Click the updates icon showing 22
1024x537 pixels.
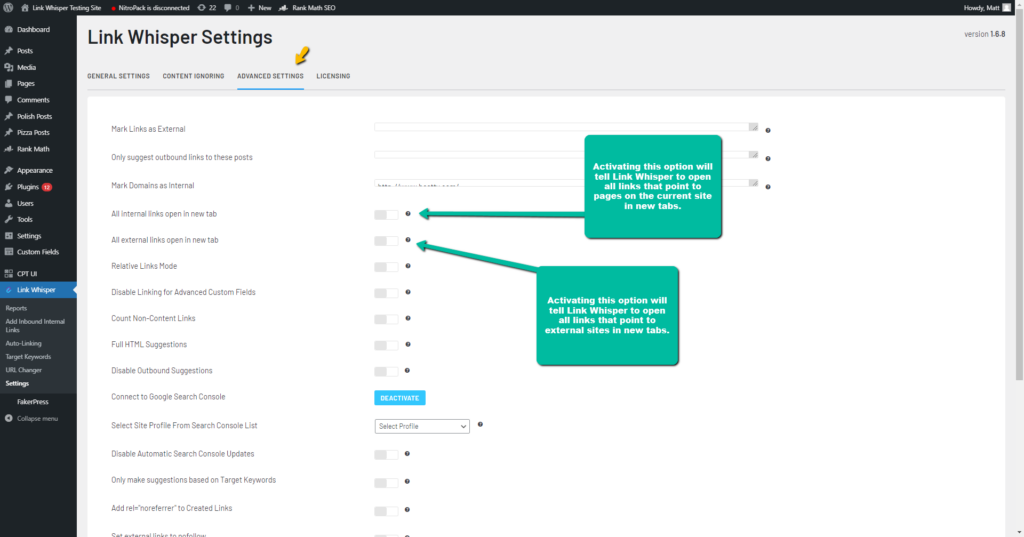(x=206, y=8)
